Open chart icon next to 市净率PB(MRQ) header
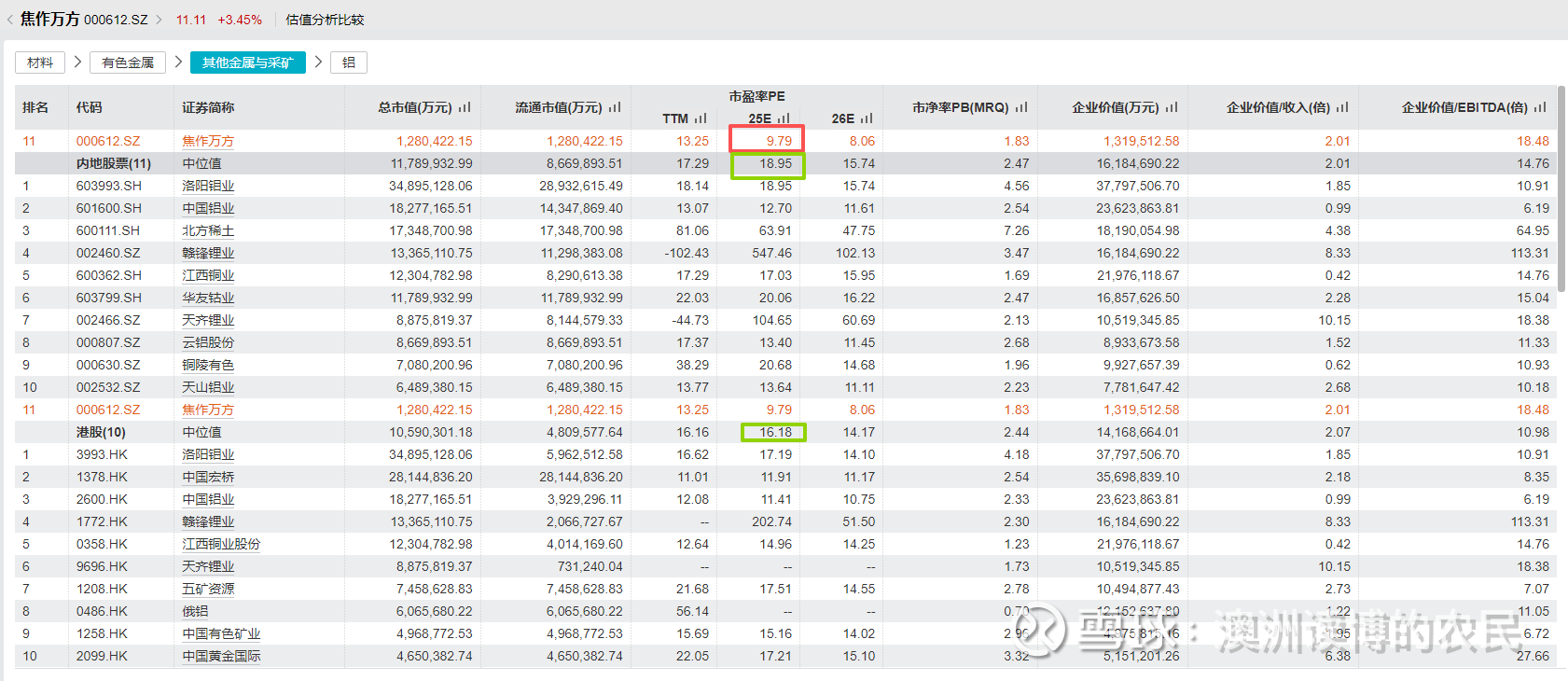The image size is (1568, 681). click(x=1021, y=107)
